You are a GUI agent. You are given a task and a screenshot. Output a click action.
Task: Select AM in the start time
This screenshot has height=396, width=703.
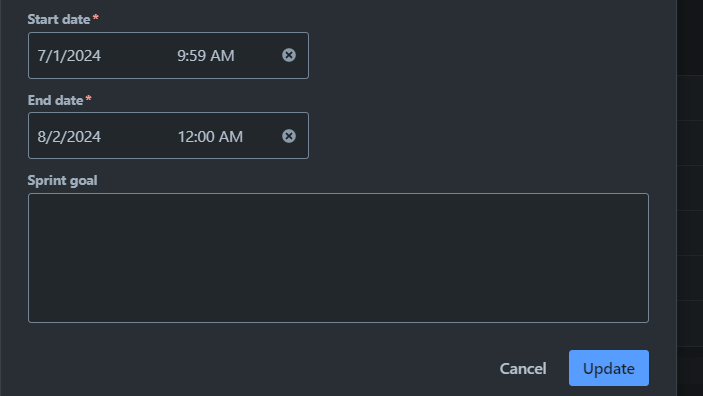222,56
